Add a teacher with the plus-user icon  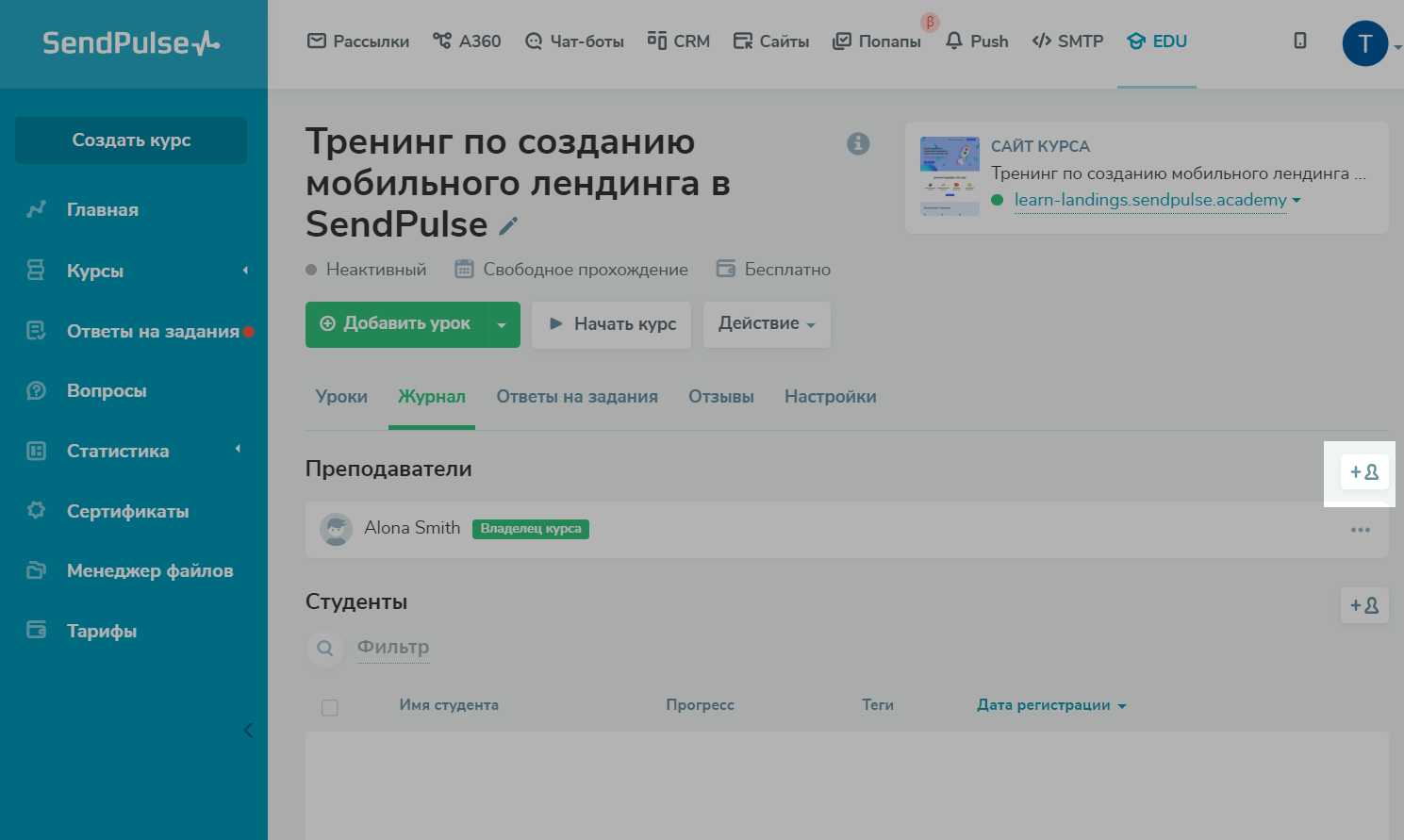[1364, 472]
